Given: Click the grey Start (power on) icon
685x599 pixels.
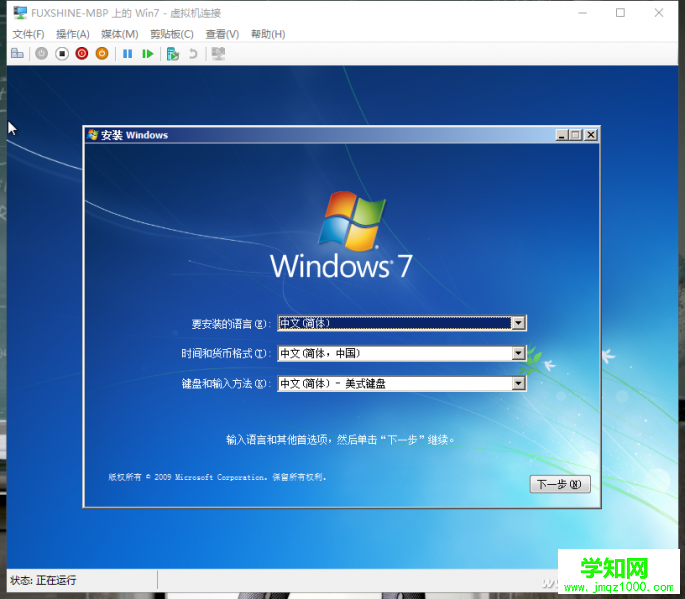Looking at the screenshot, I should 42,53.
